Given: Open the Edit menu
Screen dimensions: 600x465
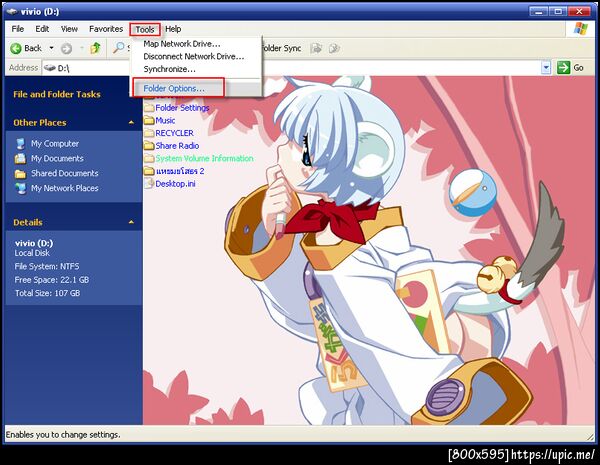Looking at the screenshot, I should 42,29.
